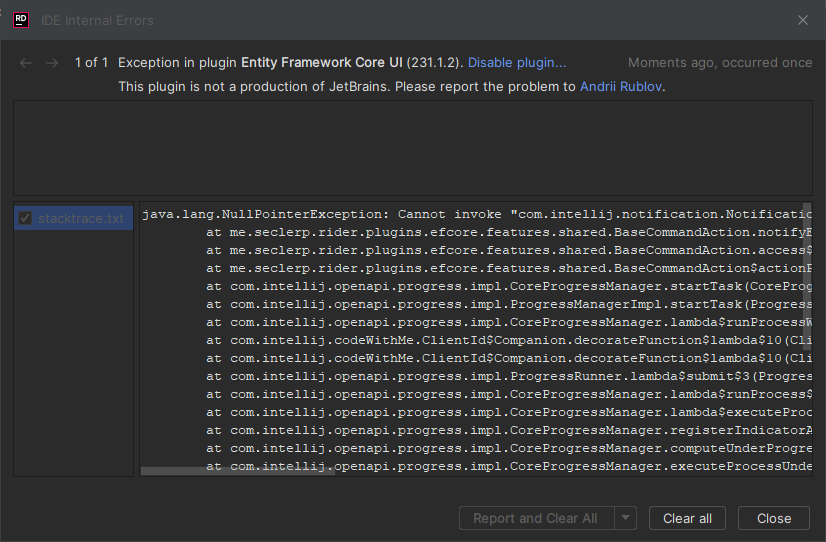
Task: Go to next error with forward arrow
Action: 52,63
